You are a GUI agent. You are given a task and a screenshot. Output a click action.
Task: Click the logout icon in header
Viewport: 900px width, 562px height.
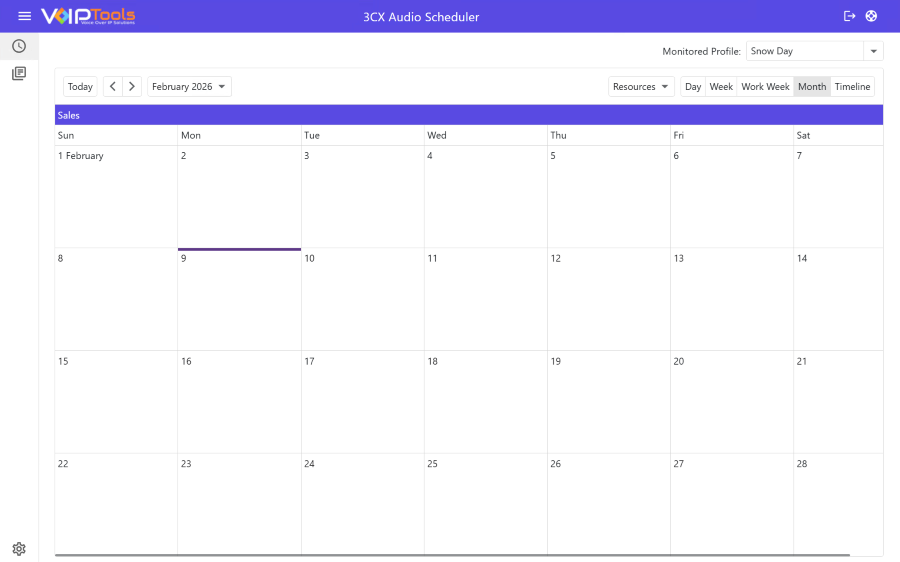click(850, 16)
